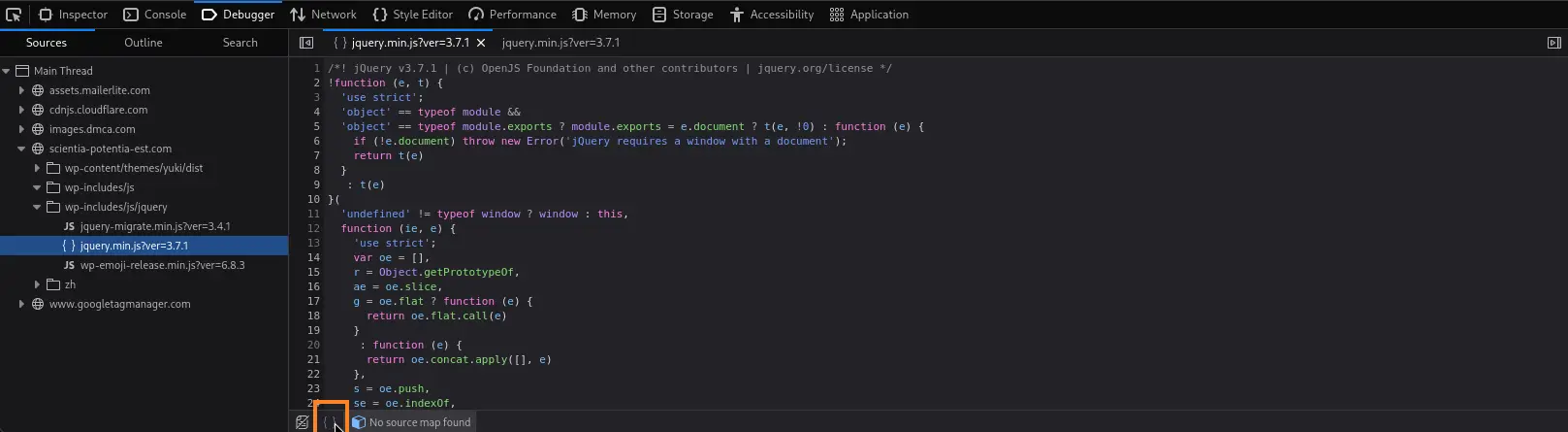Click the No source map found status
This screenshot has height=432, width=1568.
pos(420,422)
